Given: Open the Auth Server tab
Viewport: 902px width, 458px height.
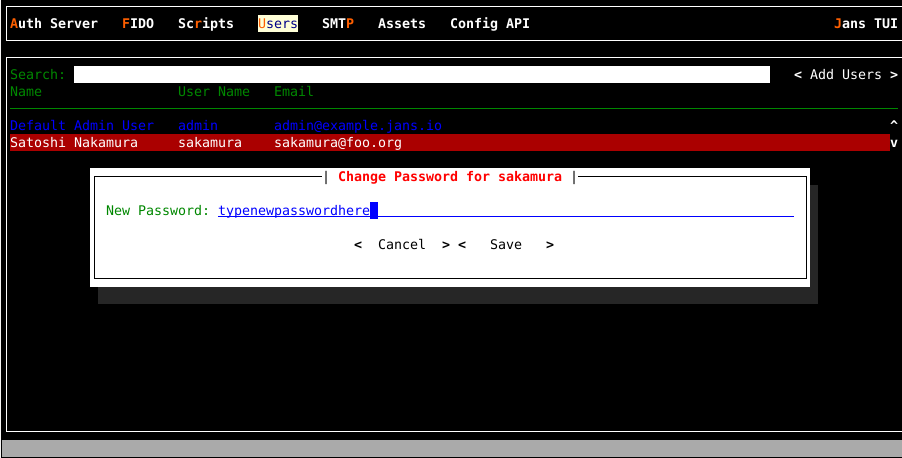Looking at the screenshot, I should (x=53, y=23).
